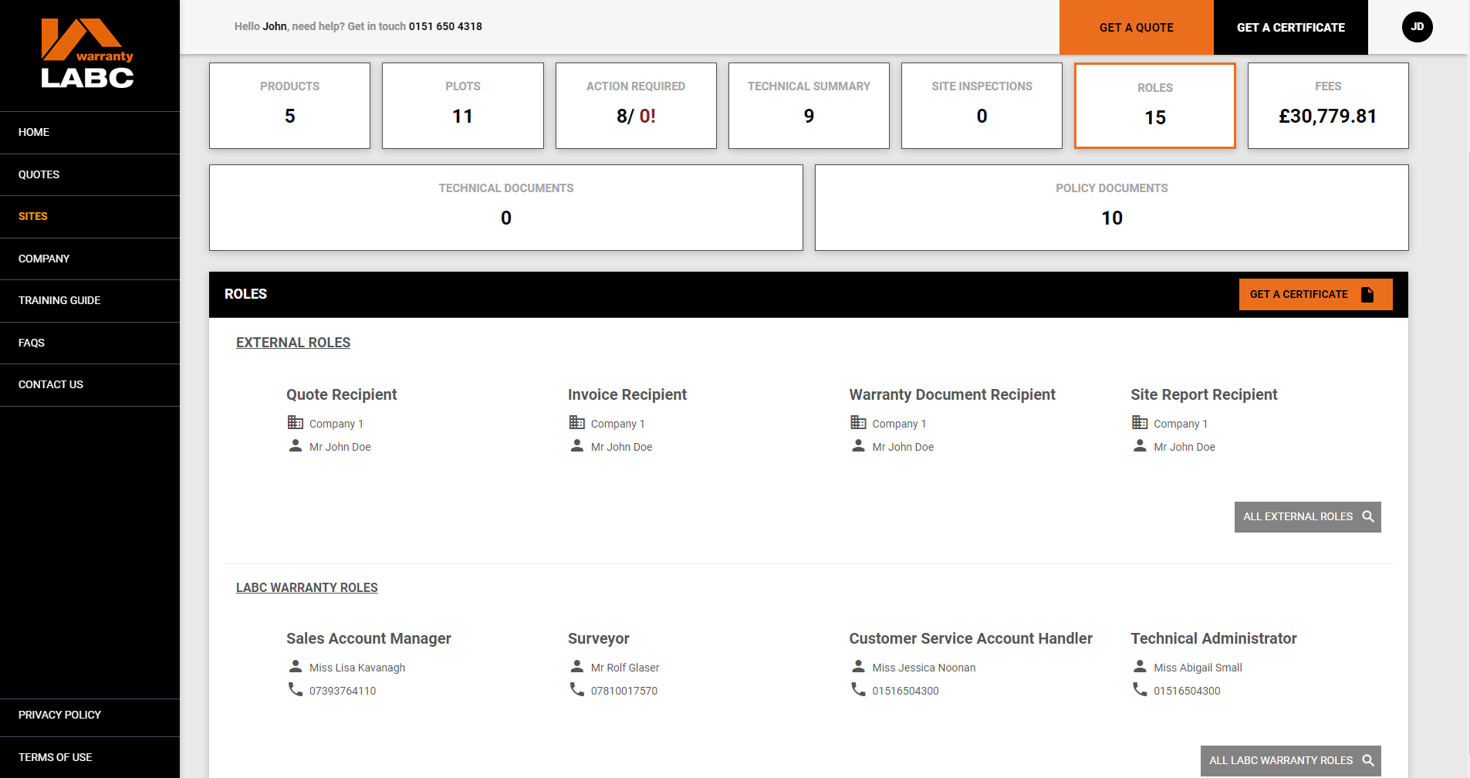This screenshot has height=778, width=1470.
Task: Click the name Miss Jessica Noonan
Action: coord(924,668)
